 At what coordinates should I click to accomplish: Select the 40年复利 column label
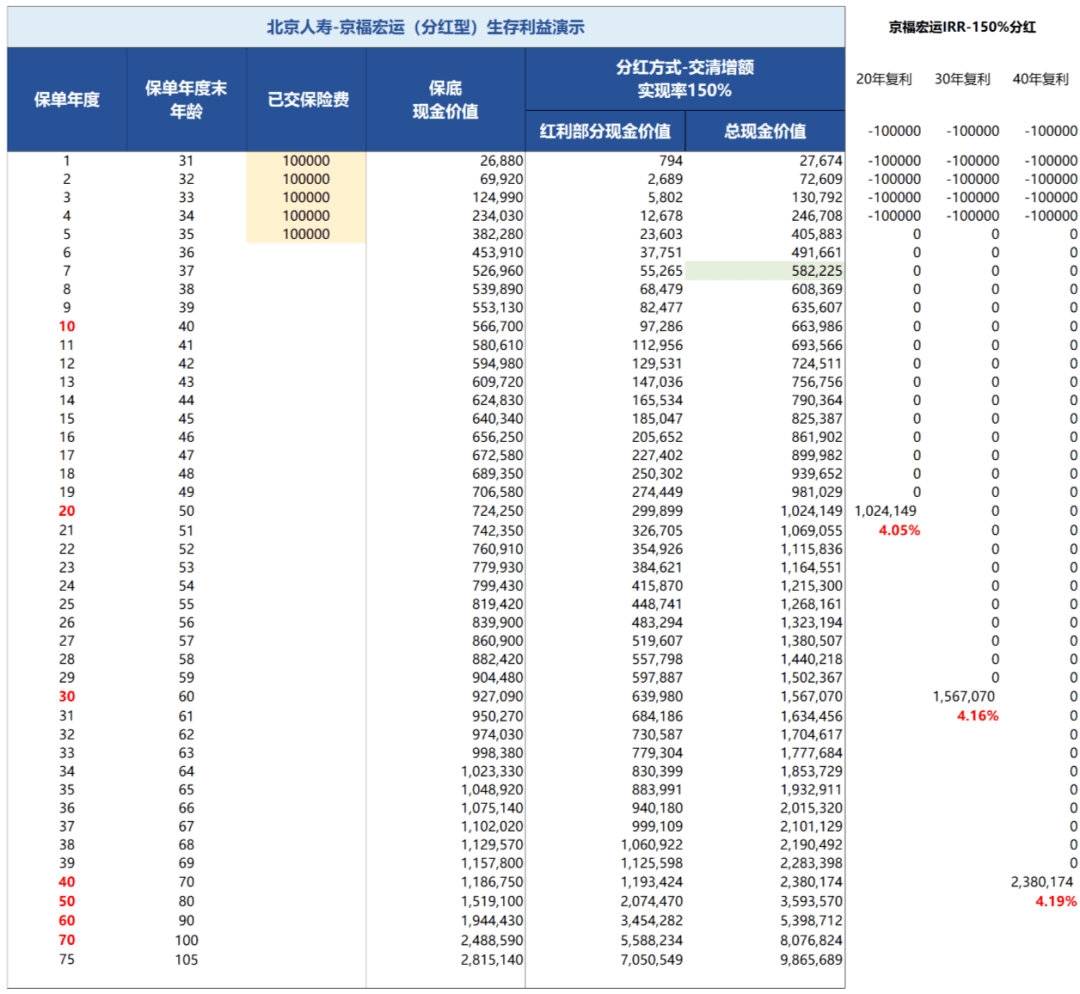pyautogui.click(x=1040, y=79)
